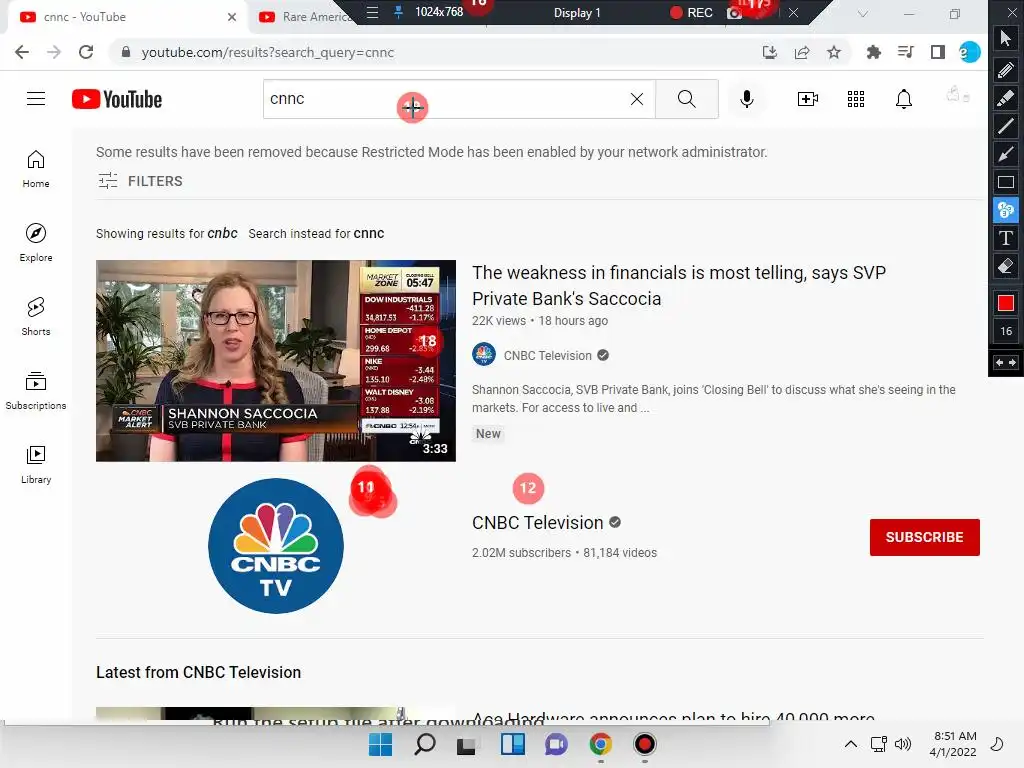Screen dimensions: 1024x768
Task: Open CNBC Television channel under video title
Action: (x=547, y=355)
